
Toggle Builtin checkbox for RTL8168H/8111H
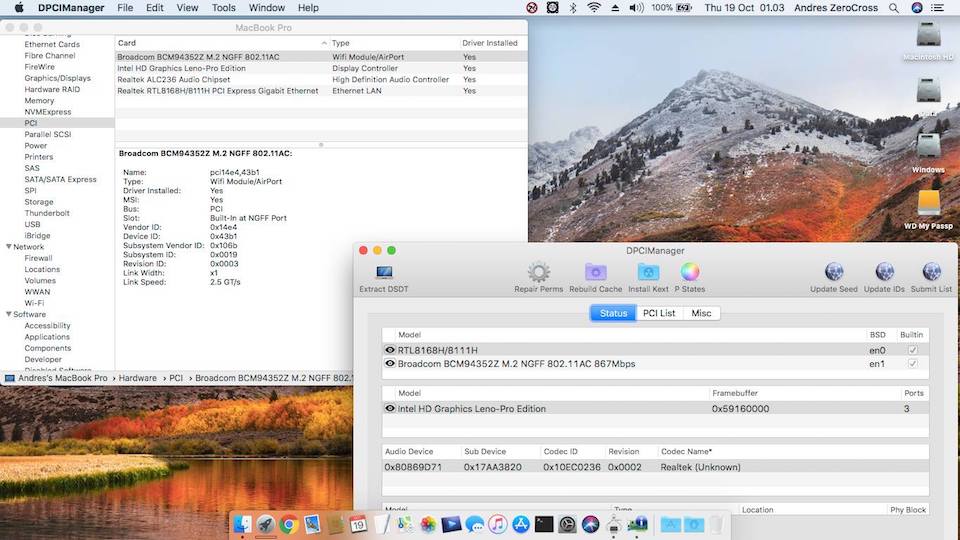(x=912, y=350)
